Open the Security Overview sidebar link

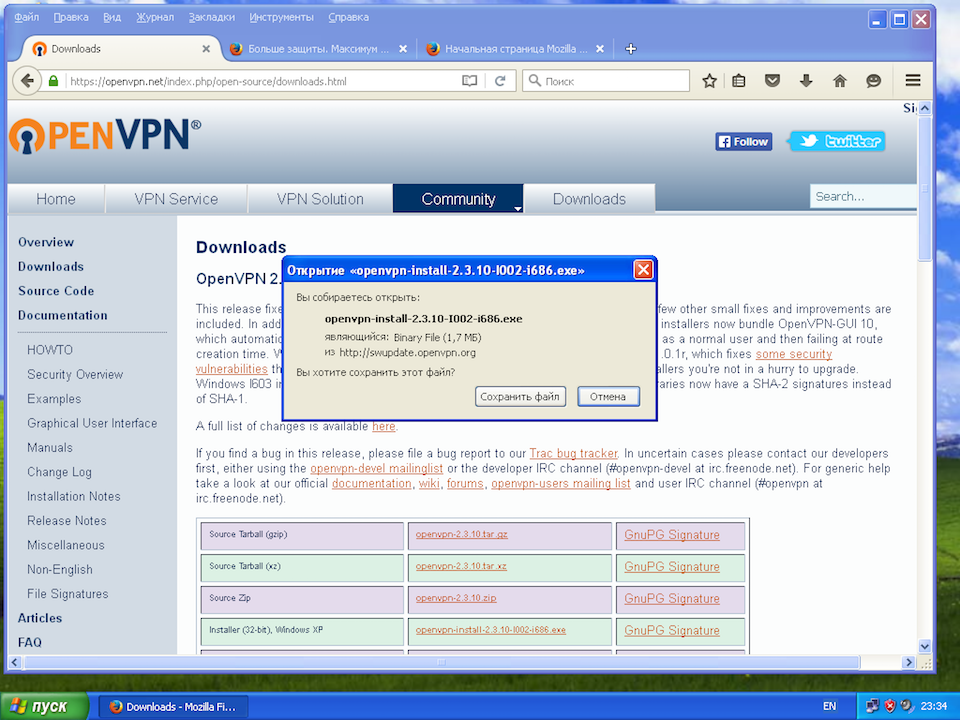(75, 374)
